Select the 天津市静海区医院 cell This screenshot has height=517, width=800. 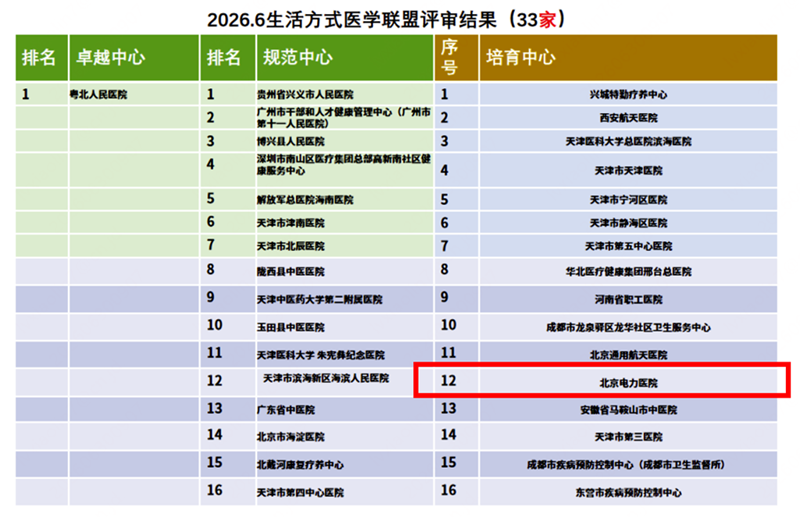click(x=628, y=223)
